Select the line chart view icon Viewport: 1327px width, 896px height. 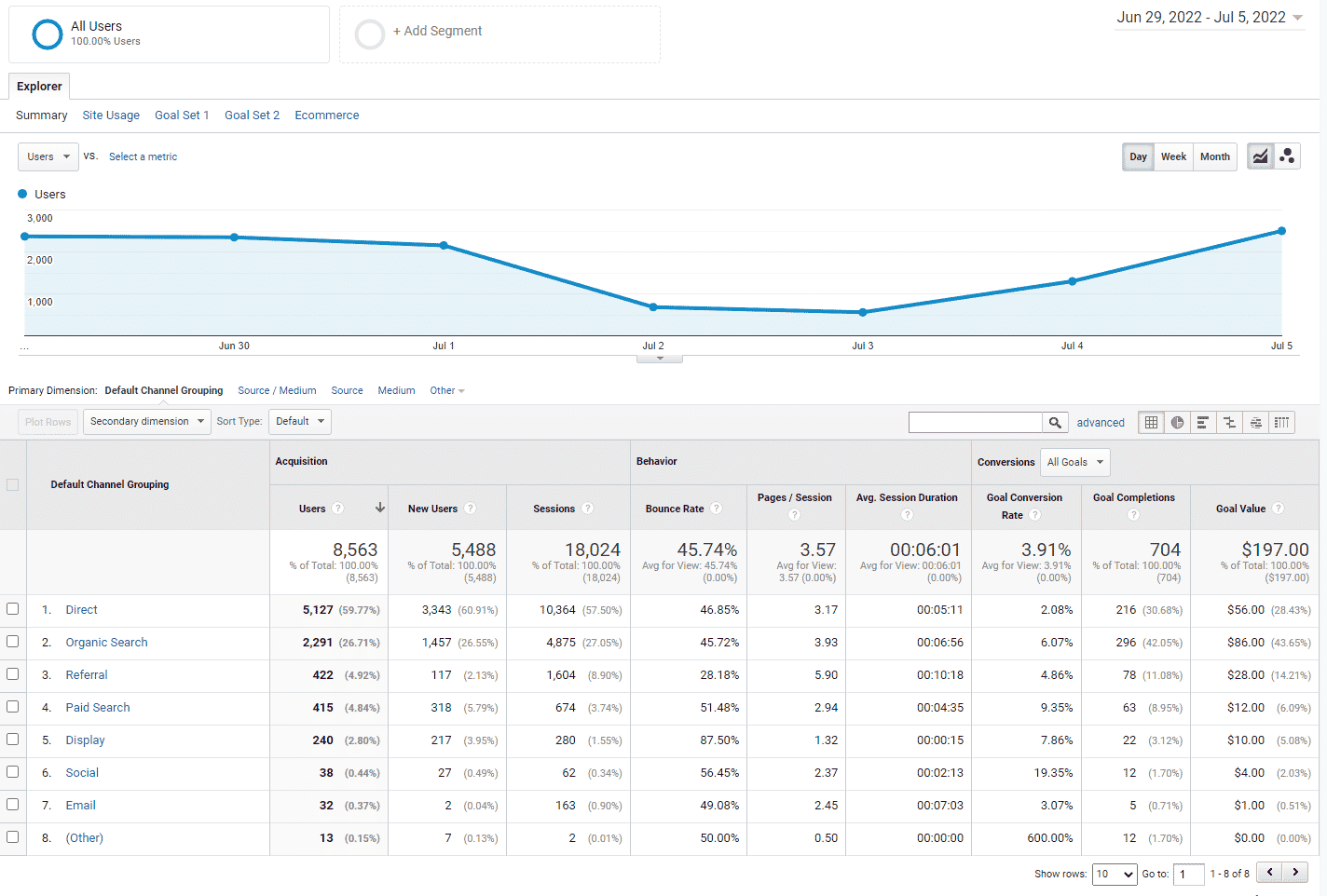(x=1260, y=156)
